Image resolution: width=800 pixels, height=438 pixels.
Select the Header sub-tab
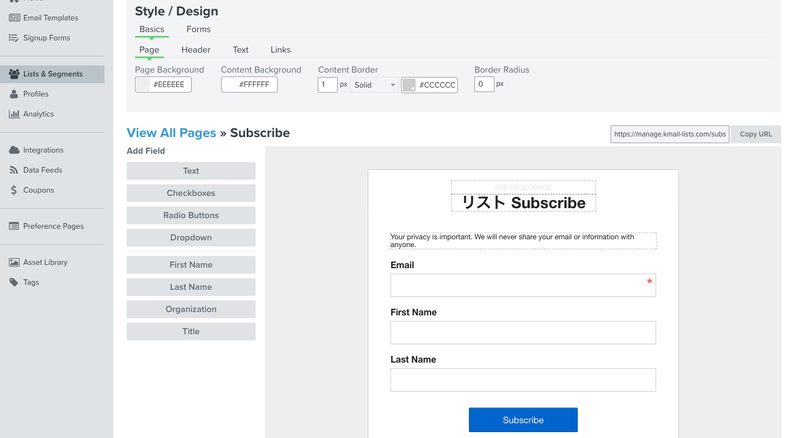(x=196, y=50)
